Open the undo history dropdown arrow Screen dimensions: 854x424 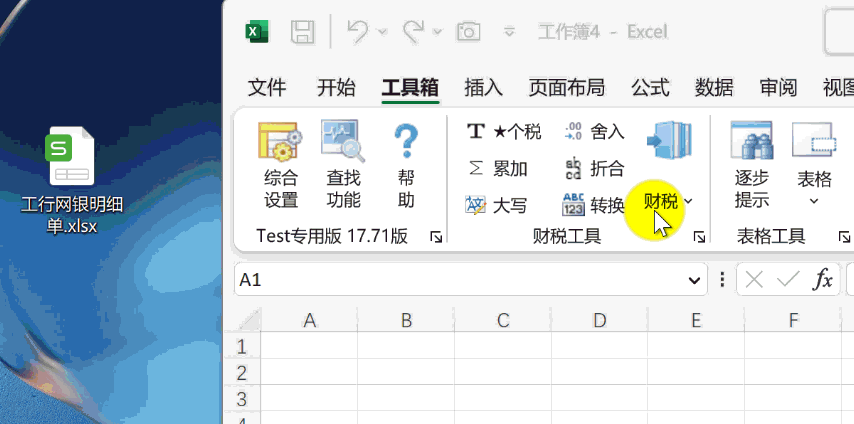[382, 32]
